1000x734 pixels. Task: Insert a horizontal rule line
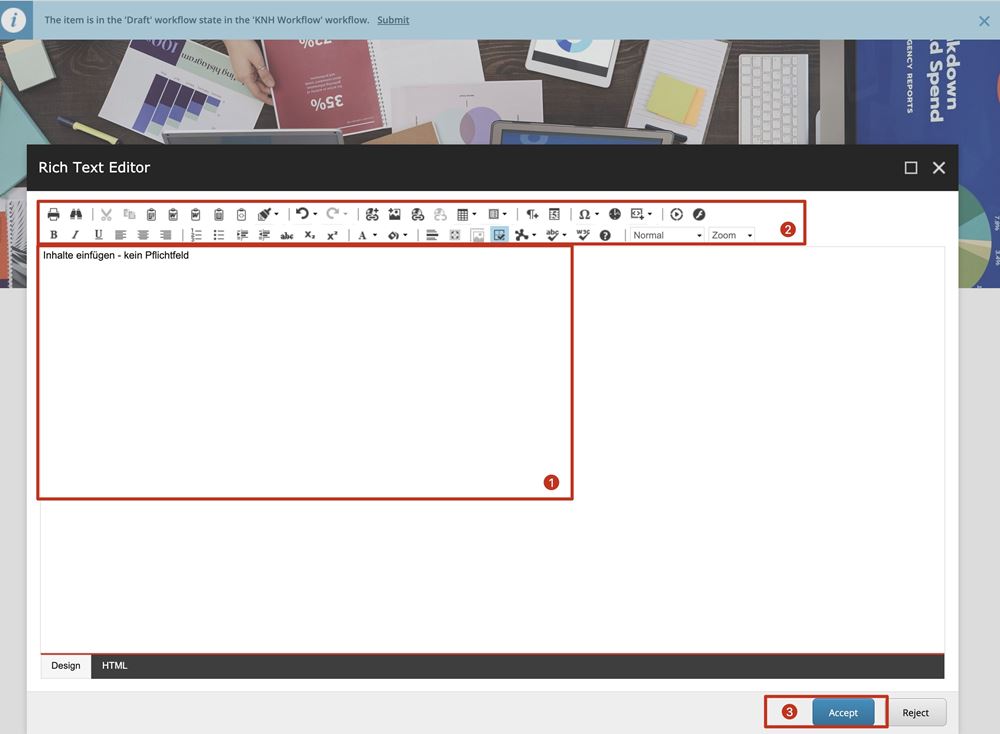(432, 235)
